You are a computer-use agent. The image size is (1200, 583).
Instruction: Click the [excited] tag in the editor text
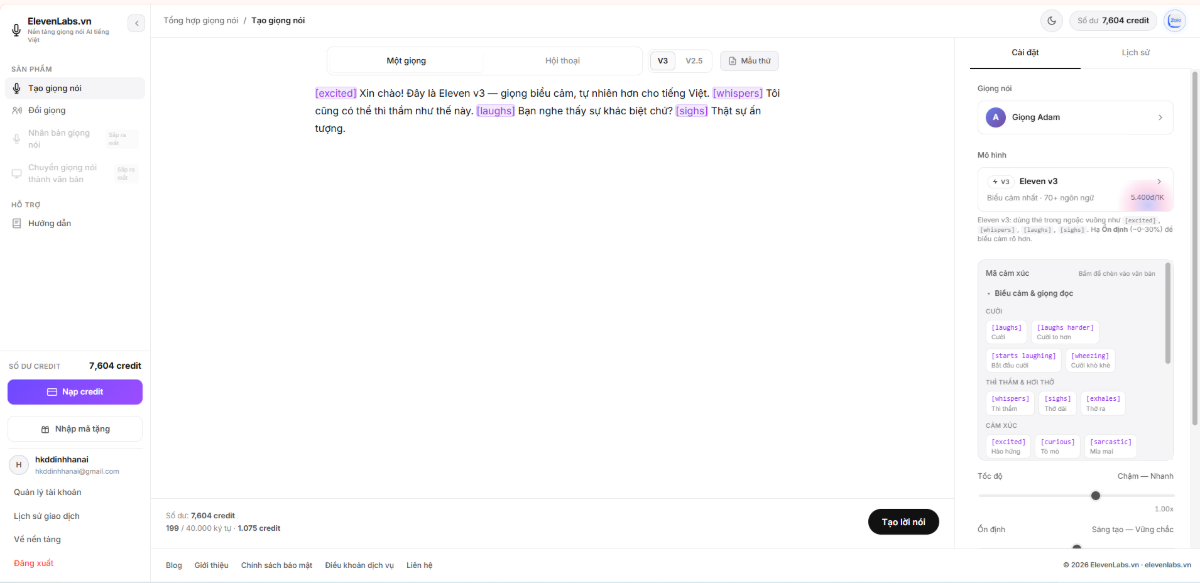[336, 93]
